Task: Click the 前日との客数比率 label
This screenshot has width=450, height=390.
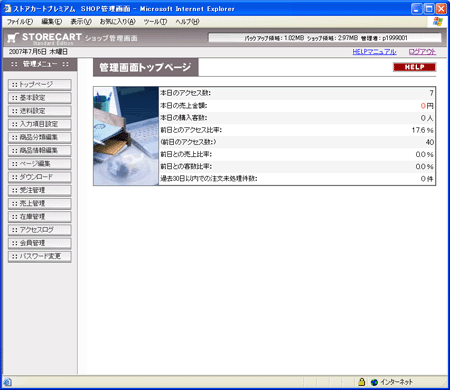Action: coord(186,166)
